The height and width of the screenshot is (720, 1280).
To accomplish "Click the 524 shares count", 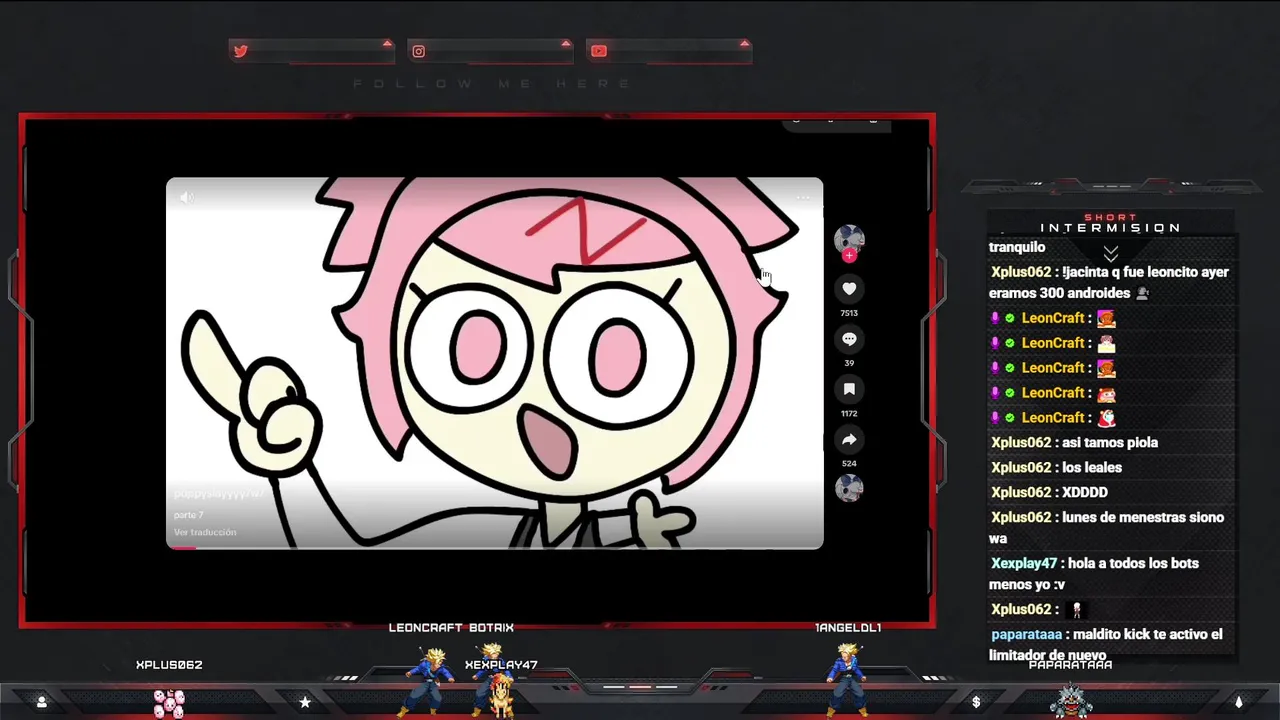I will (x=849, y=463).
